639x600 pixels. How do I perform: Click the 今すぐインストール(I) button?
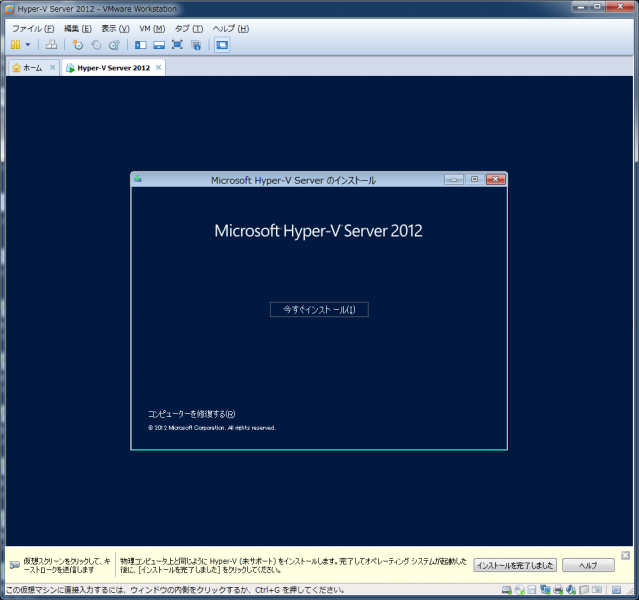pyautogui.click(x=319, y=309)
